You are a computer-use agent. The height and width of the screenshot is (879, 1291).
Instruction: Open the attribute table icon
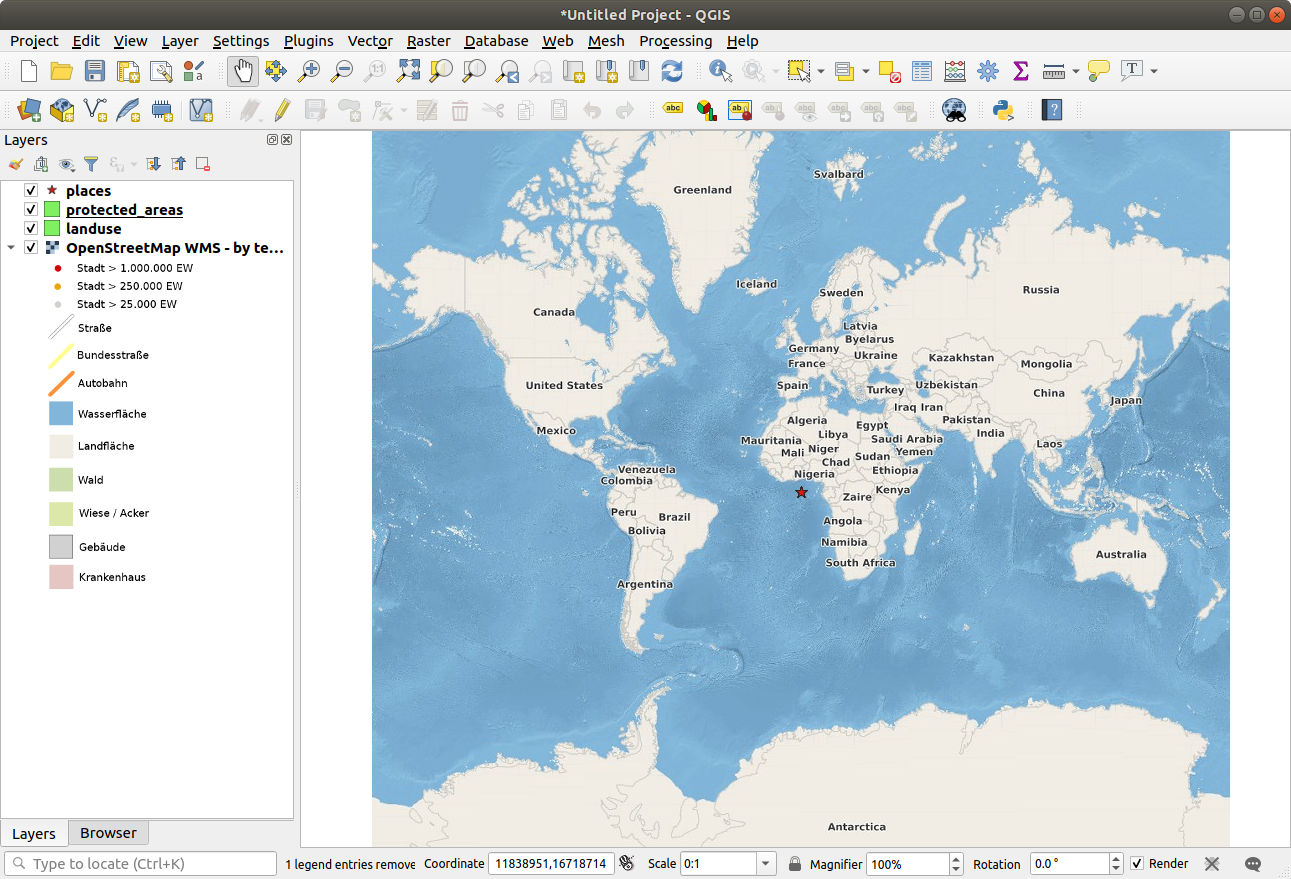click(922, 71)
